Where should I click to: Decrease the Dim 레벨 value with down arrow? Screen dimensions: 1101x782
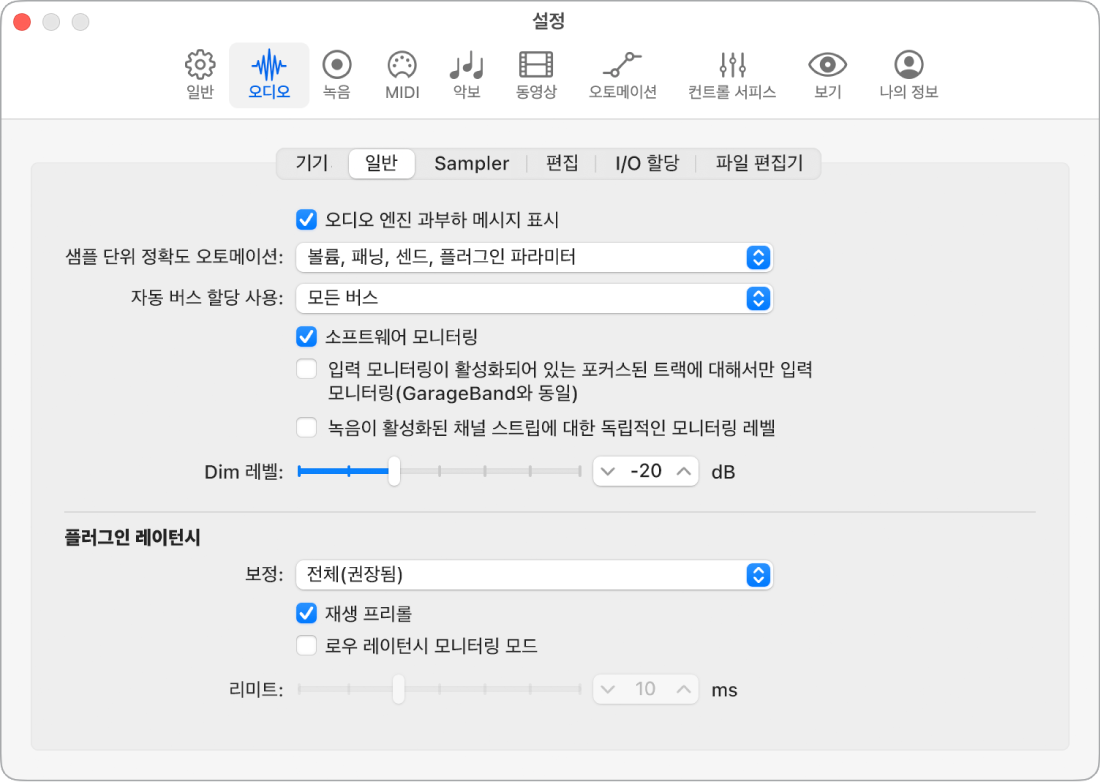608,472
